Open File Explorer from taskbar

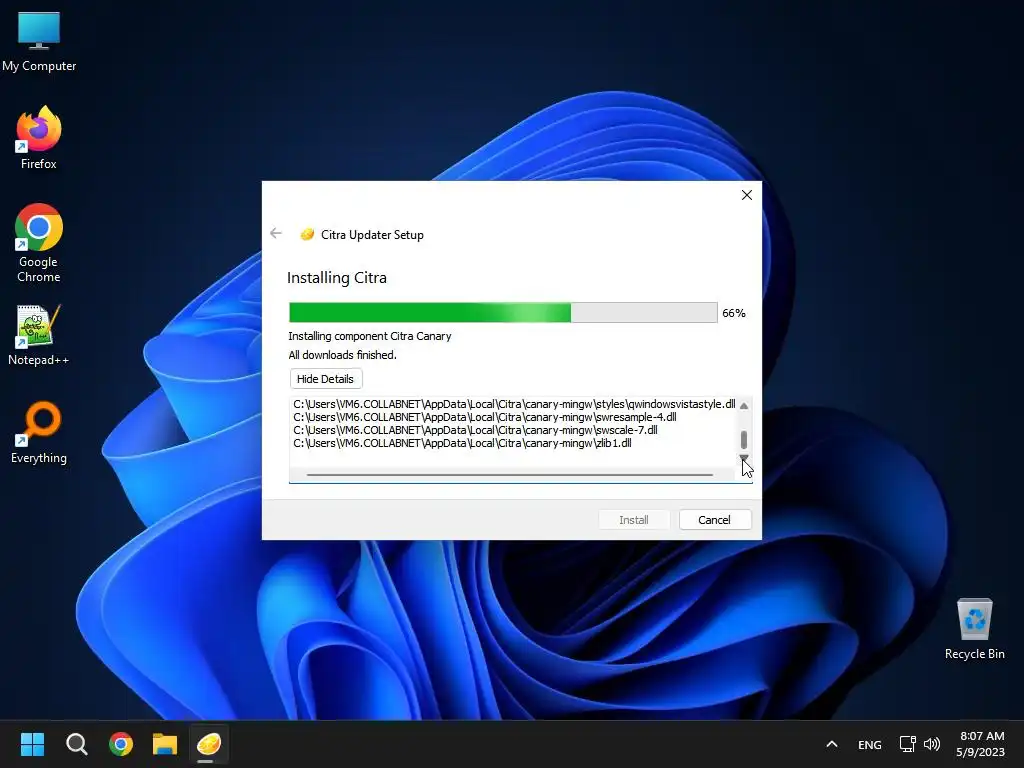[x=165, y=744]
